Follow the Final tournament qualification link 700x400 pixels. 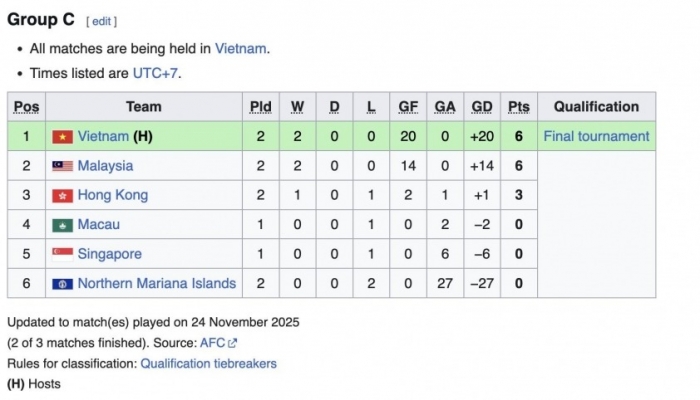click(596, 136)
